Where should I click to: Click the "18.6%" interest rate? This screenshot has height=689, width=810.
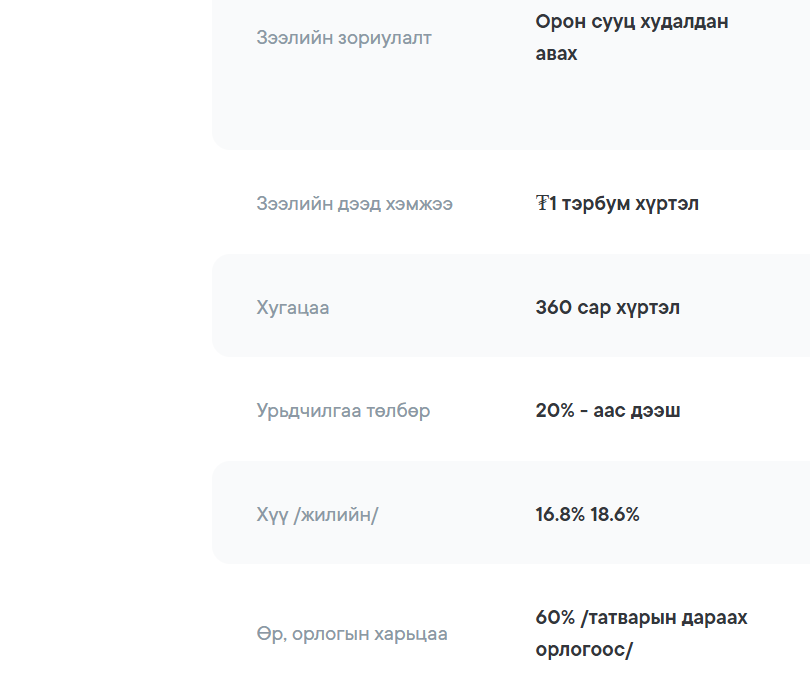coord(615,515)
